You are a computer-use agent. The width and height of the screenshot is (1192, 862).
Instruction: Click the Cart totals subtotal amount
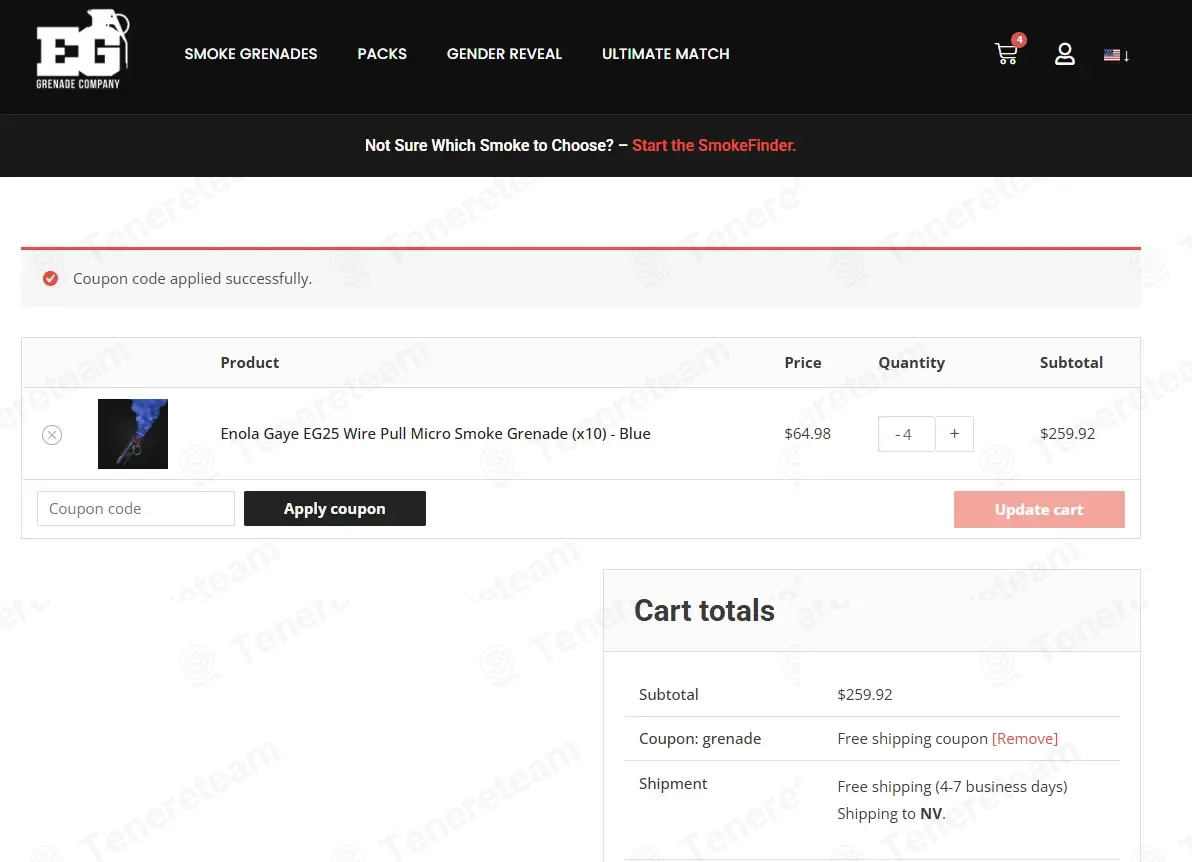[x=864, y=694]
